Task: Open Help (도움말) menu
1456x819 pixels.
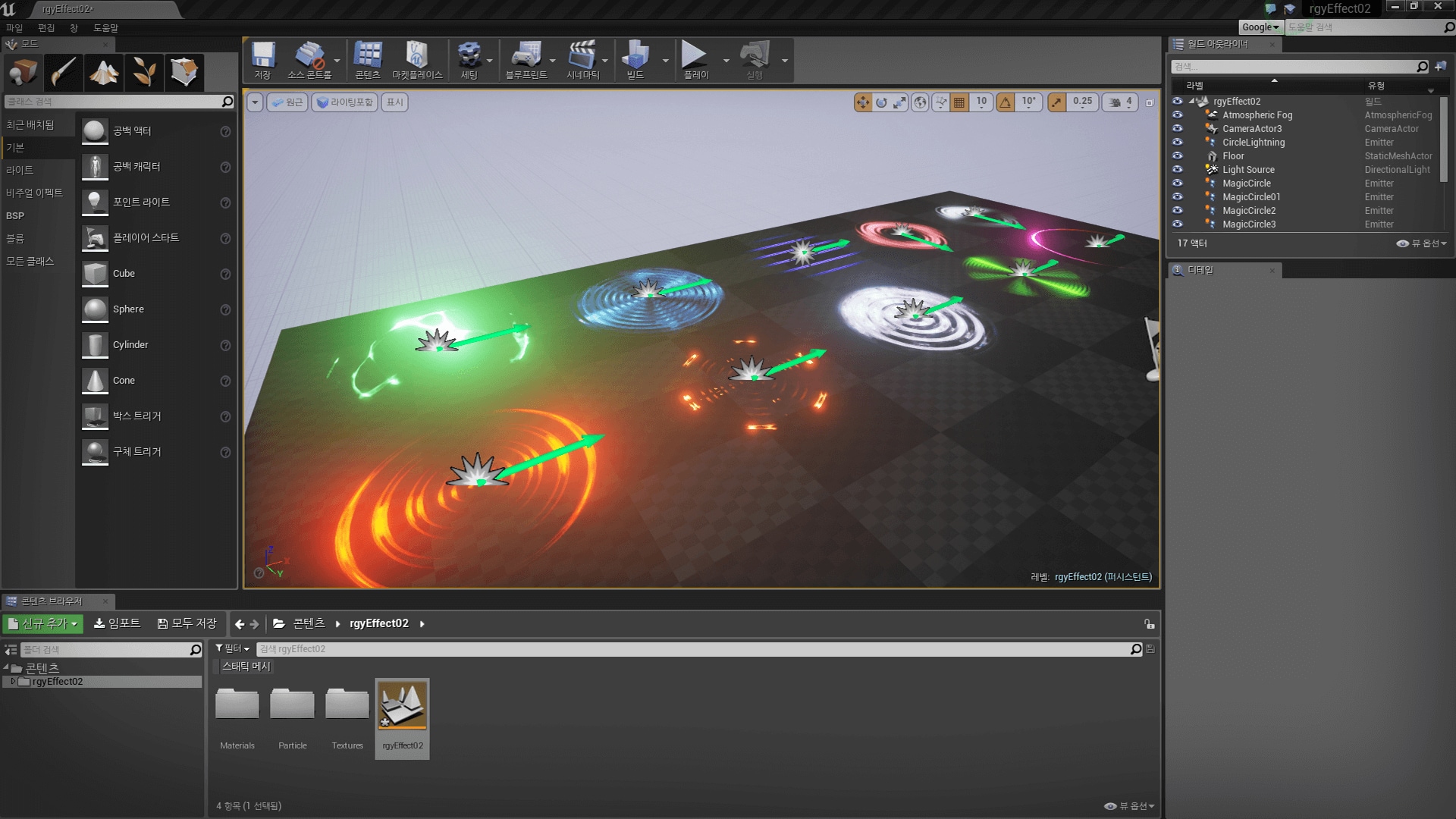Action: click(105, 28)
